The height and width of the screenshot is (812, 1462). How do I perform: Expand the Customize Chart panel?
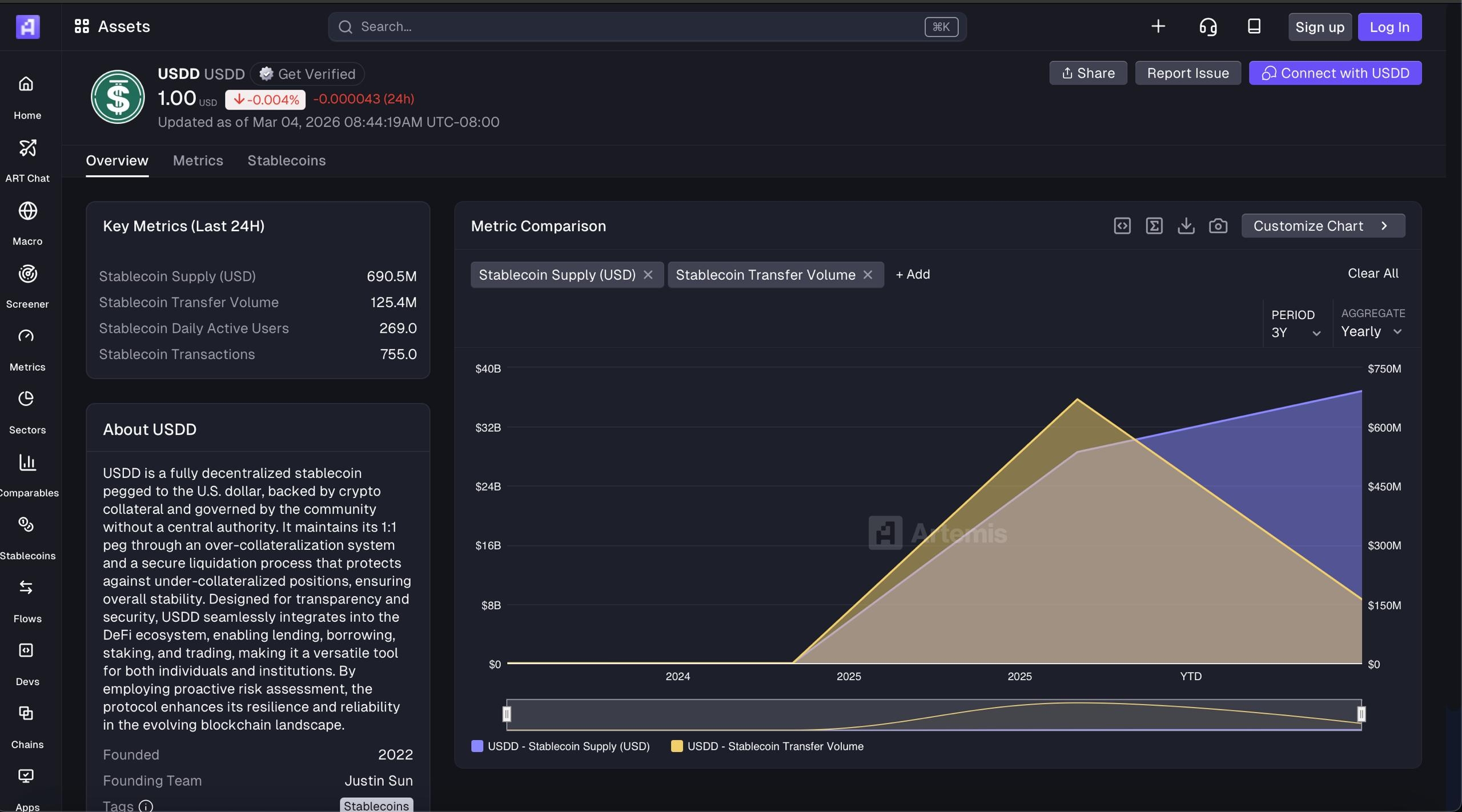[x=1323, y=226]
